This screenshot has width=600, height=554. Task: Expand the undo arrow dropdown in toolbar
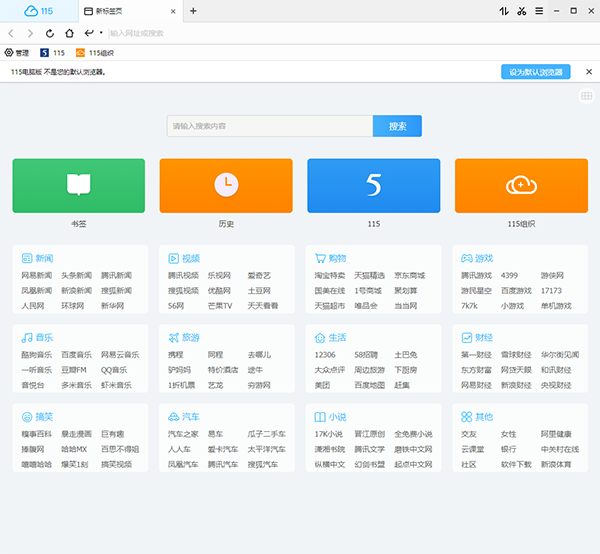coord(101,33)
